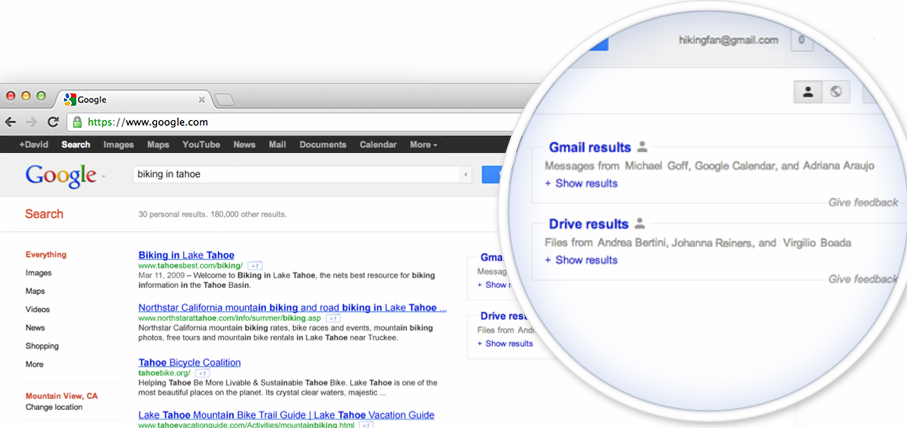The width and height of the screenshot is (907, 428).
Task: Click hikingfan@gmail.com account name
Action: click(728, 40)
